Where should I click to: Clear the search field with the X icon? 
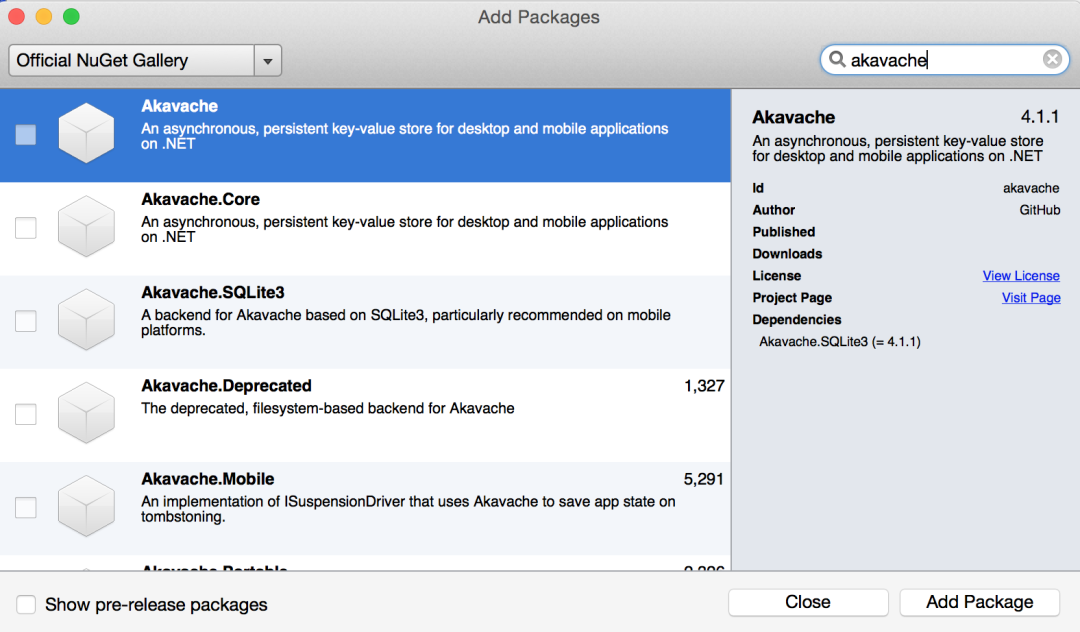coord(1052,60)
